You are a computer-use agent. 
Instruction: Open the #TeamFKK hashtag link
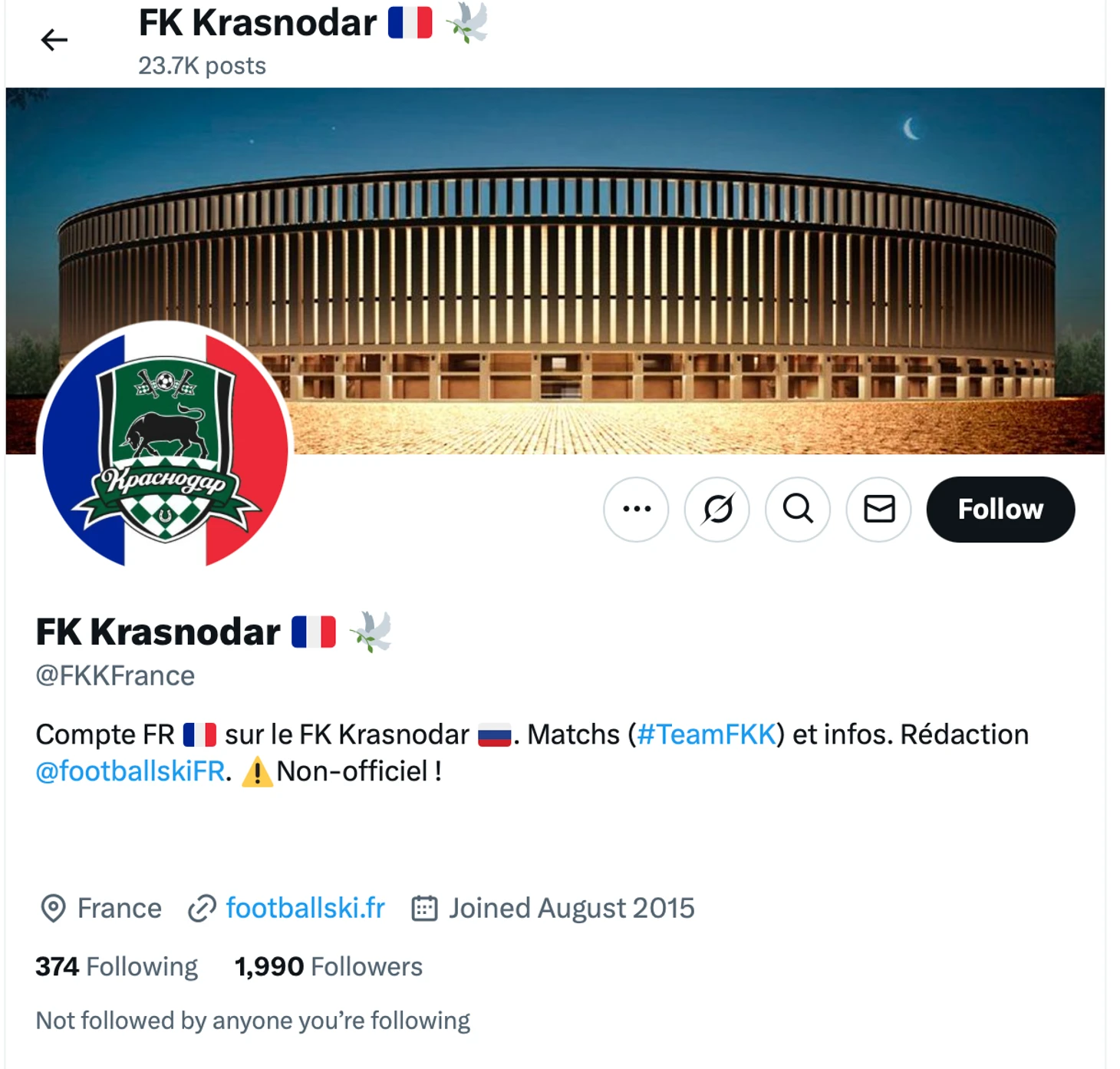point(707,734)
